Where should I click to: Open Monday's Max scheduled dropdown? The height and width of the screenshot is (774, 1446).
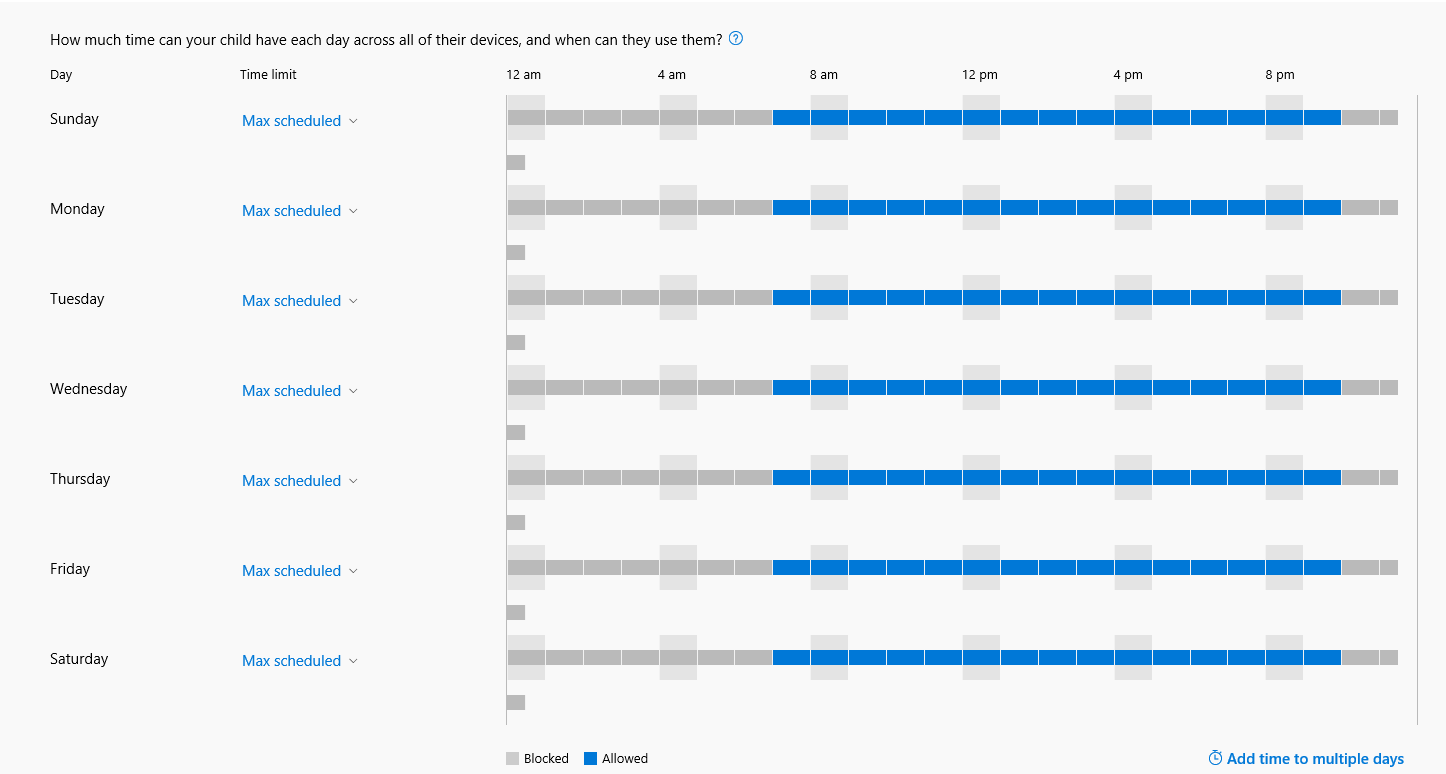coord(299,210)
